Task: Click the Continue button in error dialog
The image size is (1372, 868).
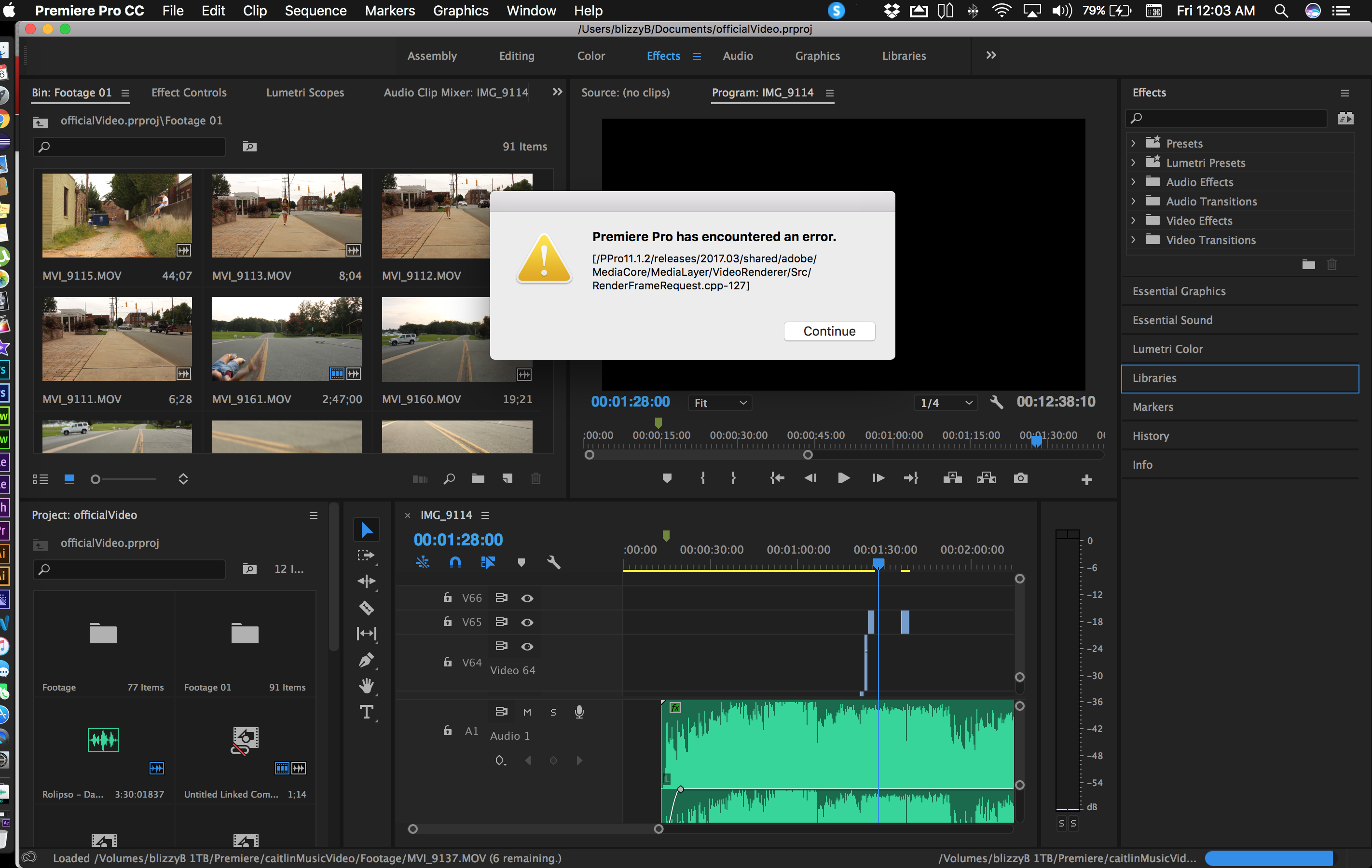Action: 828,331
